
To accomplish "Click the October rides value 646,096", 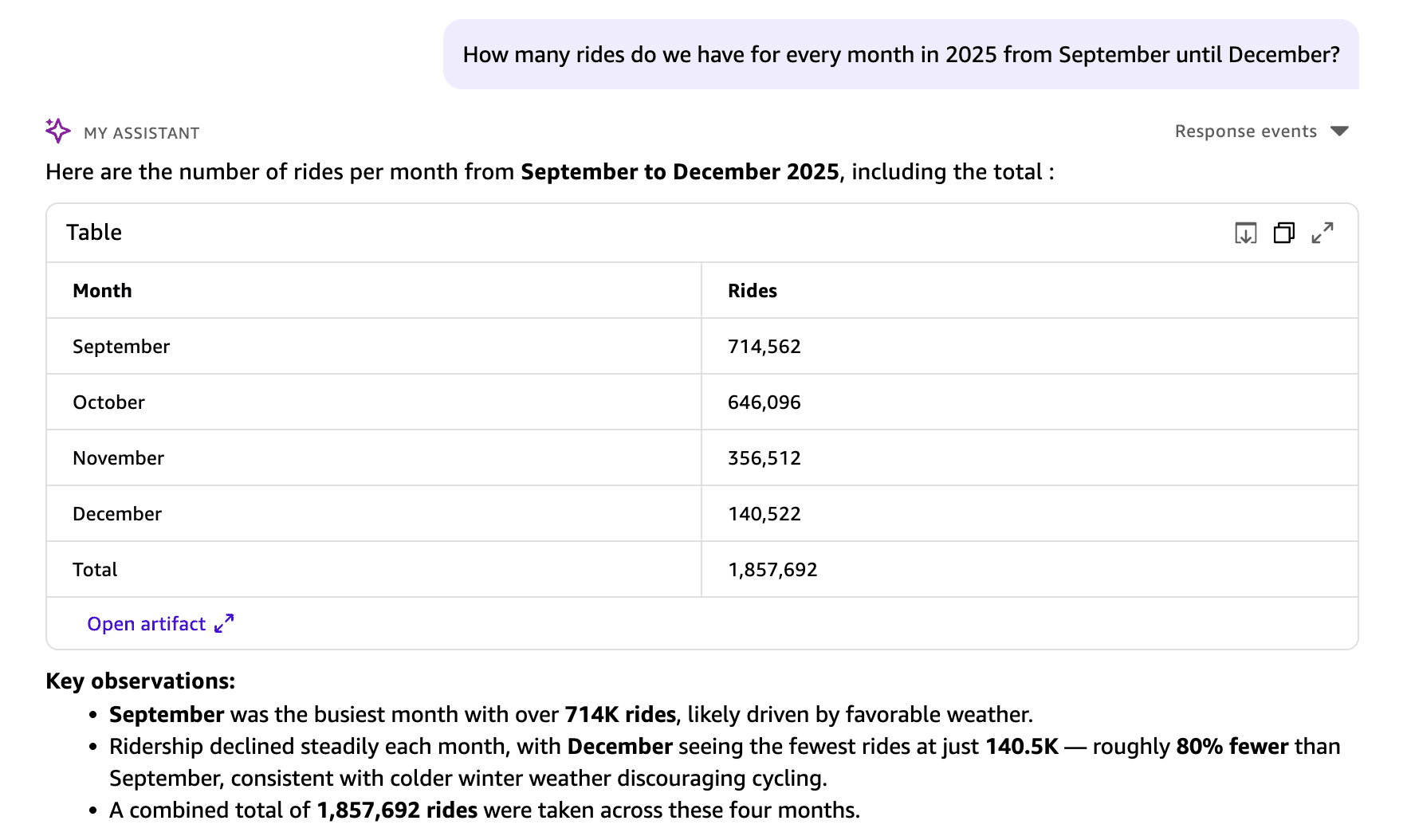I will 764,402.
